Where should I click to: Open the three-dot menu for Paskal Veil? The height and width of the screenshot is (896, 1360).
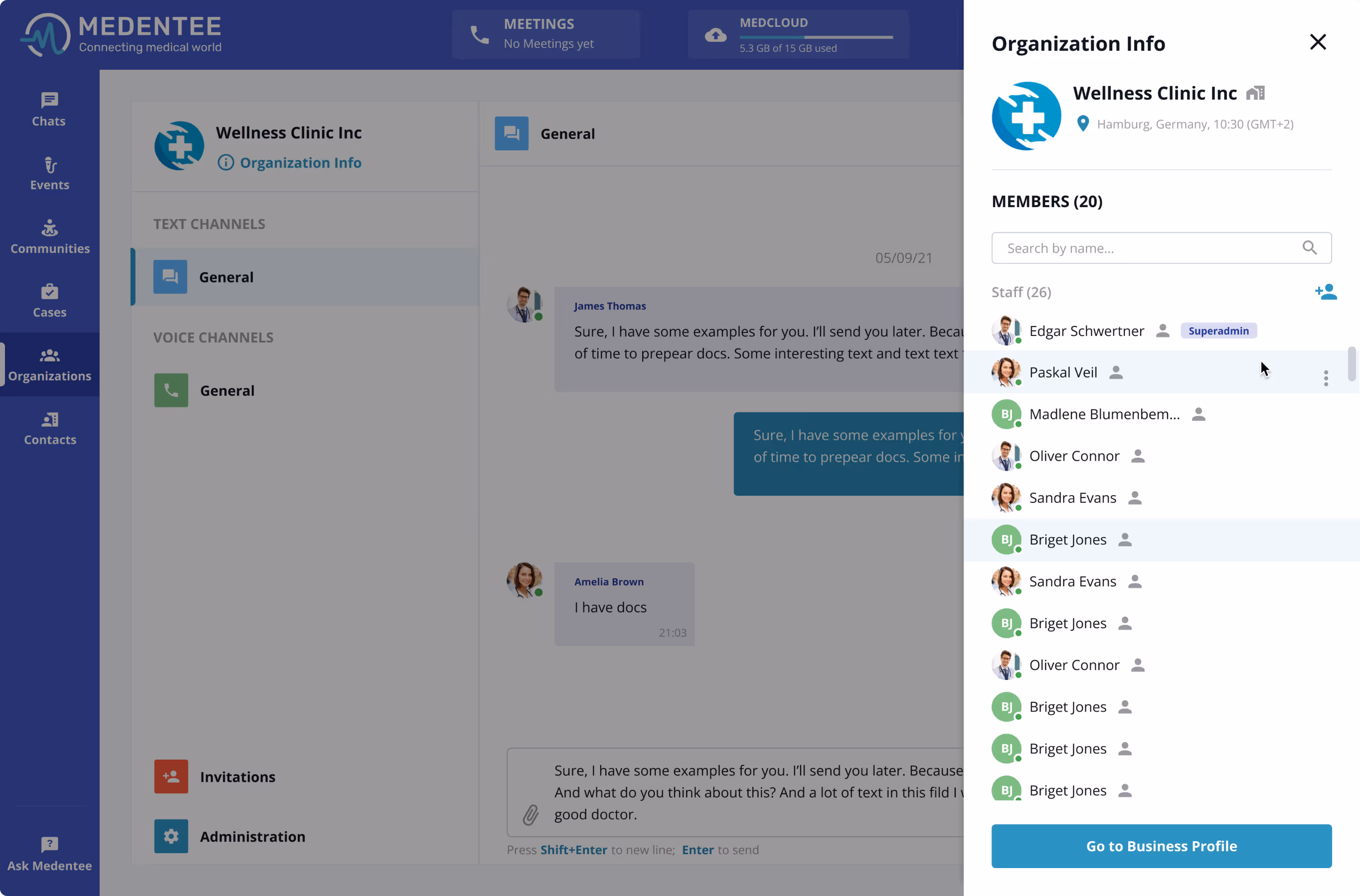point(1326,378)
